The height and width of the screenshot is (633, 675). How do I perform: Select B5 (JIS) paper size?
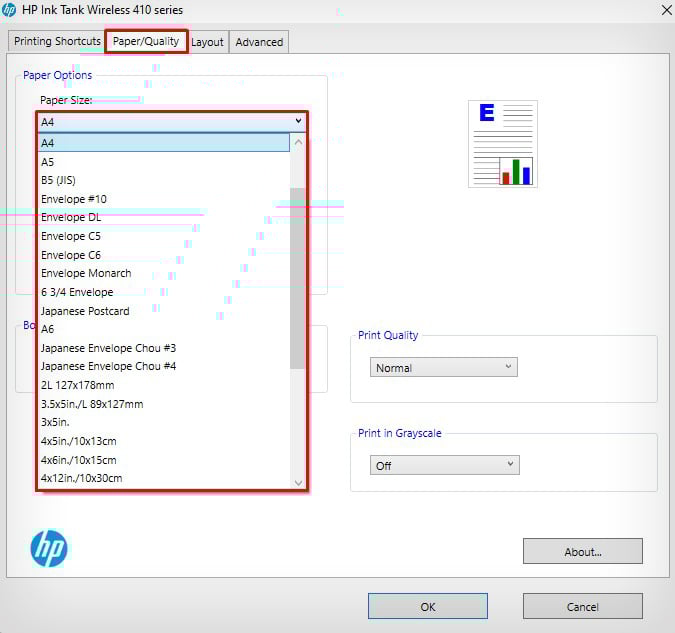pyautogui.click(x=164, y=180)
